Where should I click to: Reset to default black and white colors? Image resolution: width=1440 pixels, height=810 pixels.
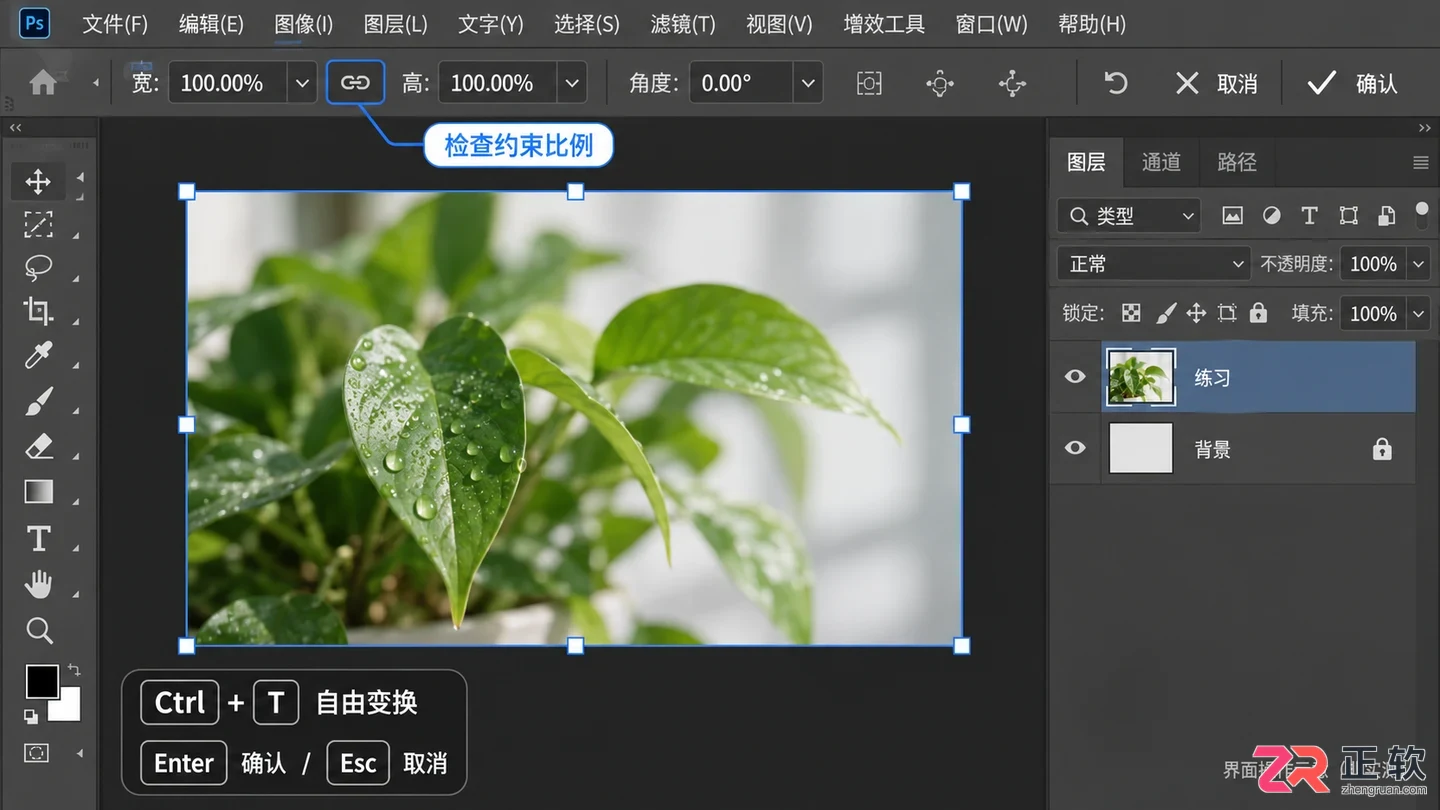31,716
